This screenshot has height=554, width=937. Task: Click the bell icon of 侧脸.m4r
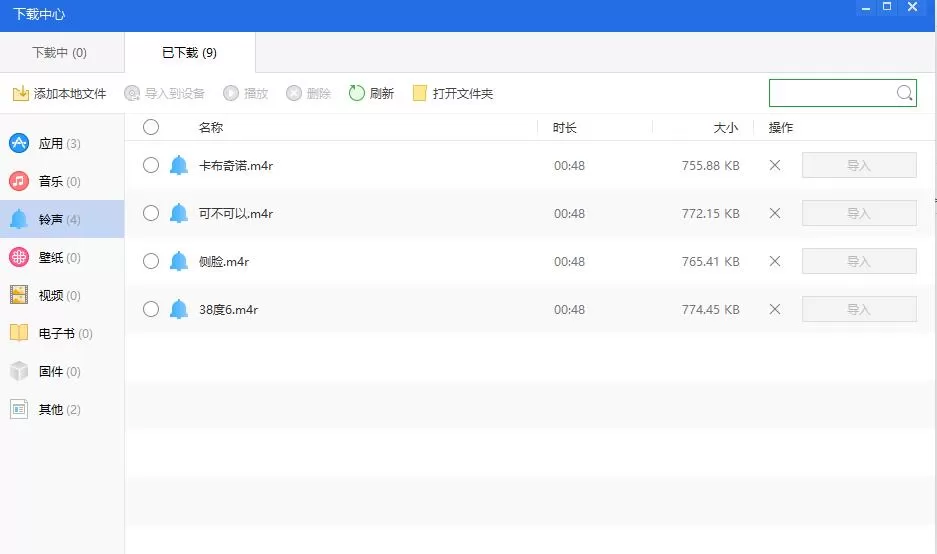tap(179, 261)
